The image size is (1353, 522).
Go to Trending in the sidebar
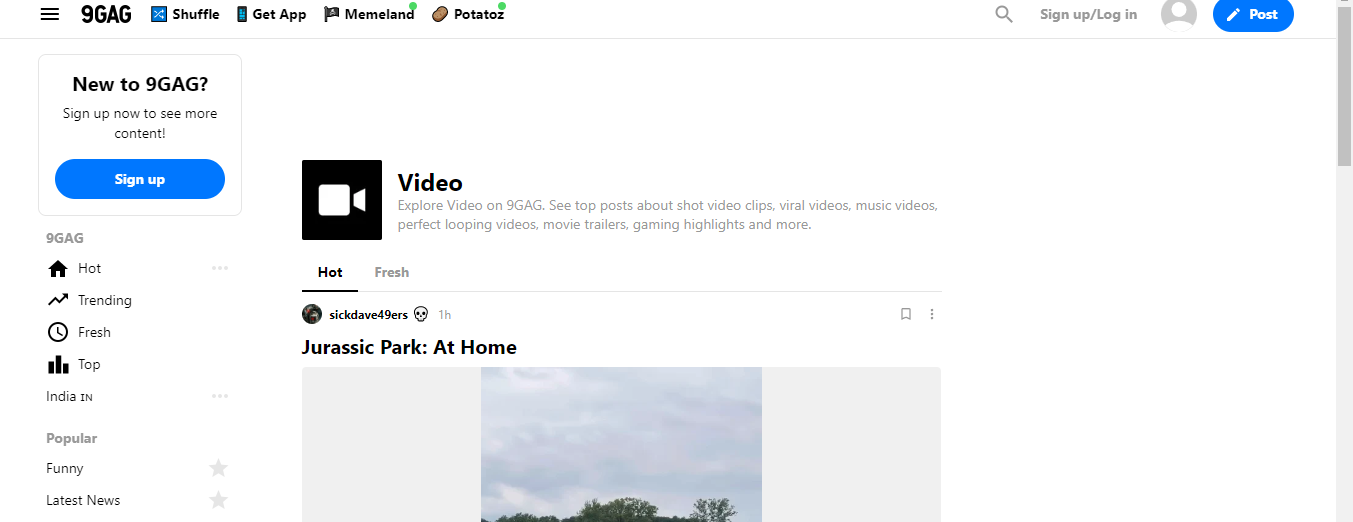coord(104,300)
